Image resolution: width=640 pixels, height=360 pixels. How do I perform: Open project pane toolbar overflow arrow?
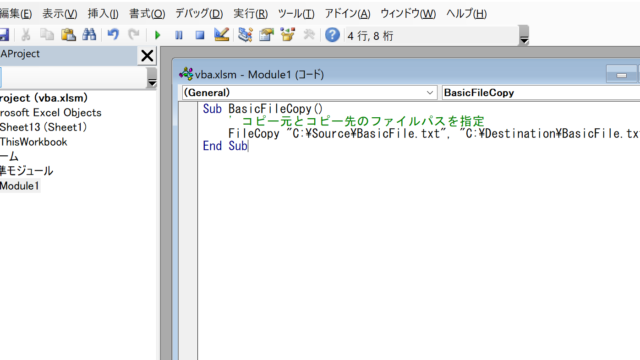pyautogui.click(x=152, y=78)
